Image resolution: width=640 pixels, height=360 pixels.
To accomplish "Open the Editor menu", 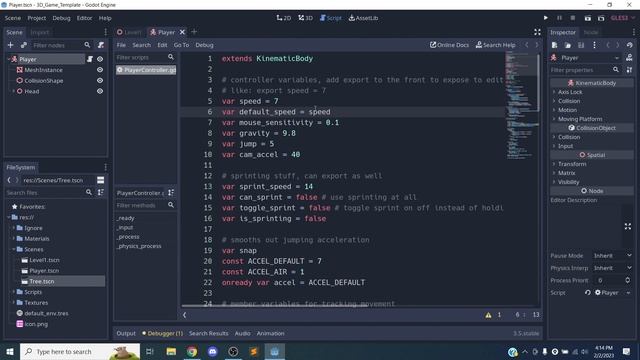I will click(84, 18).
